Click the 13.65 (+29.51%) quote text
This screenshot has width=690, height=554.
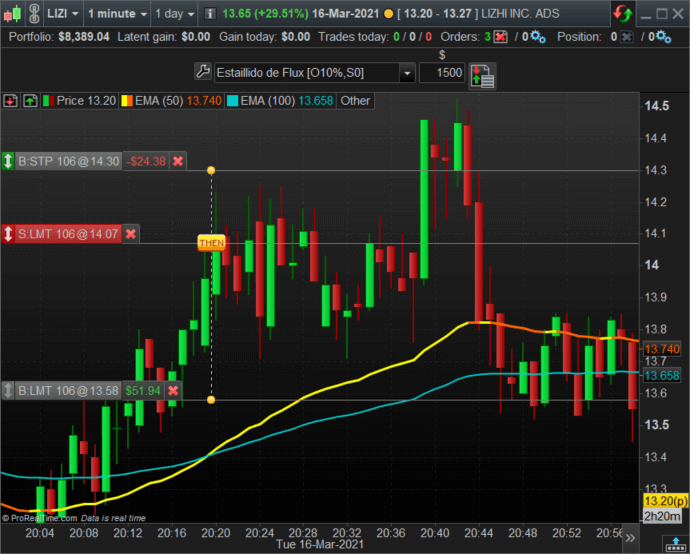click(x=265, y=14)
